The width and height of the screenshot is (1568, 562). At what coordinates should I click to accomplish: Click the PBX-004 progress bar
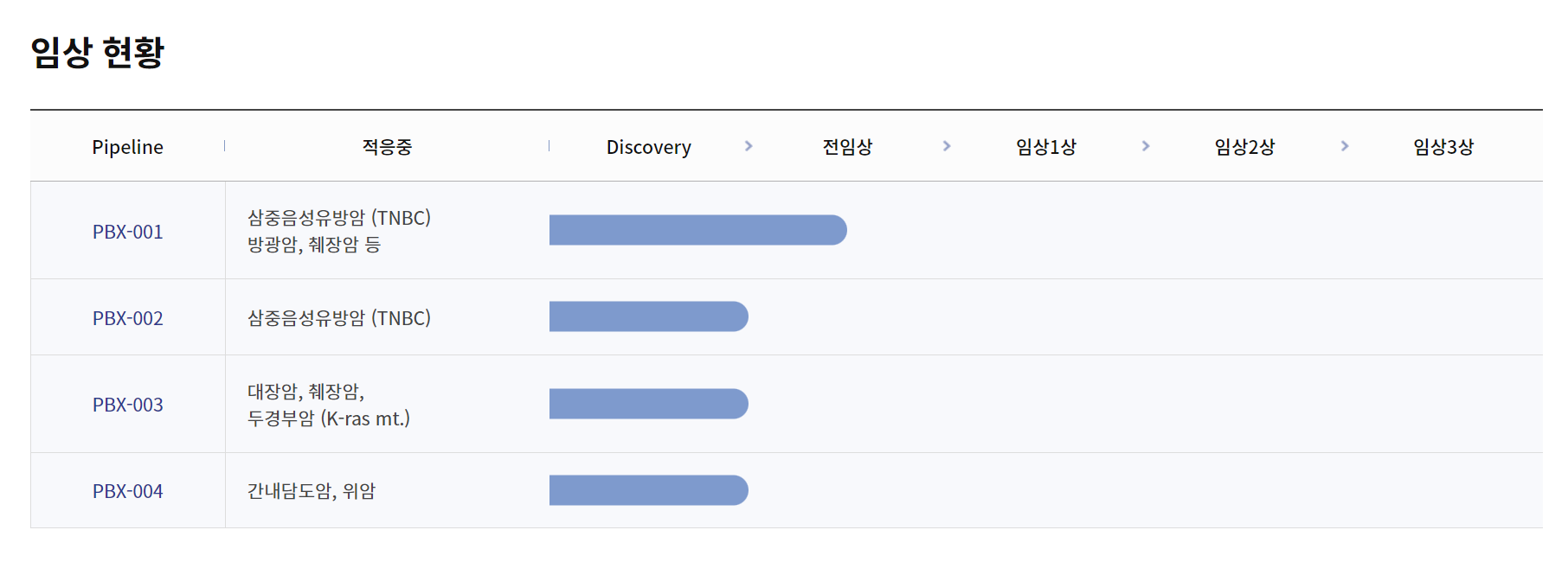point(649,490)
